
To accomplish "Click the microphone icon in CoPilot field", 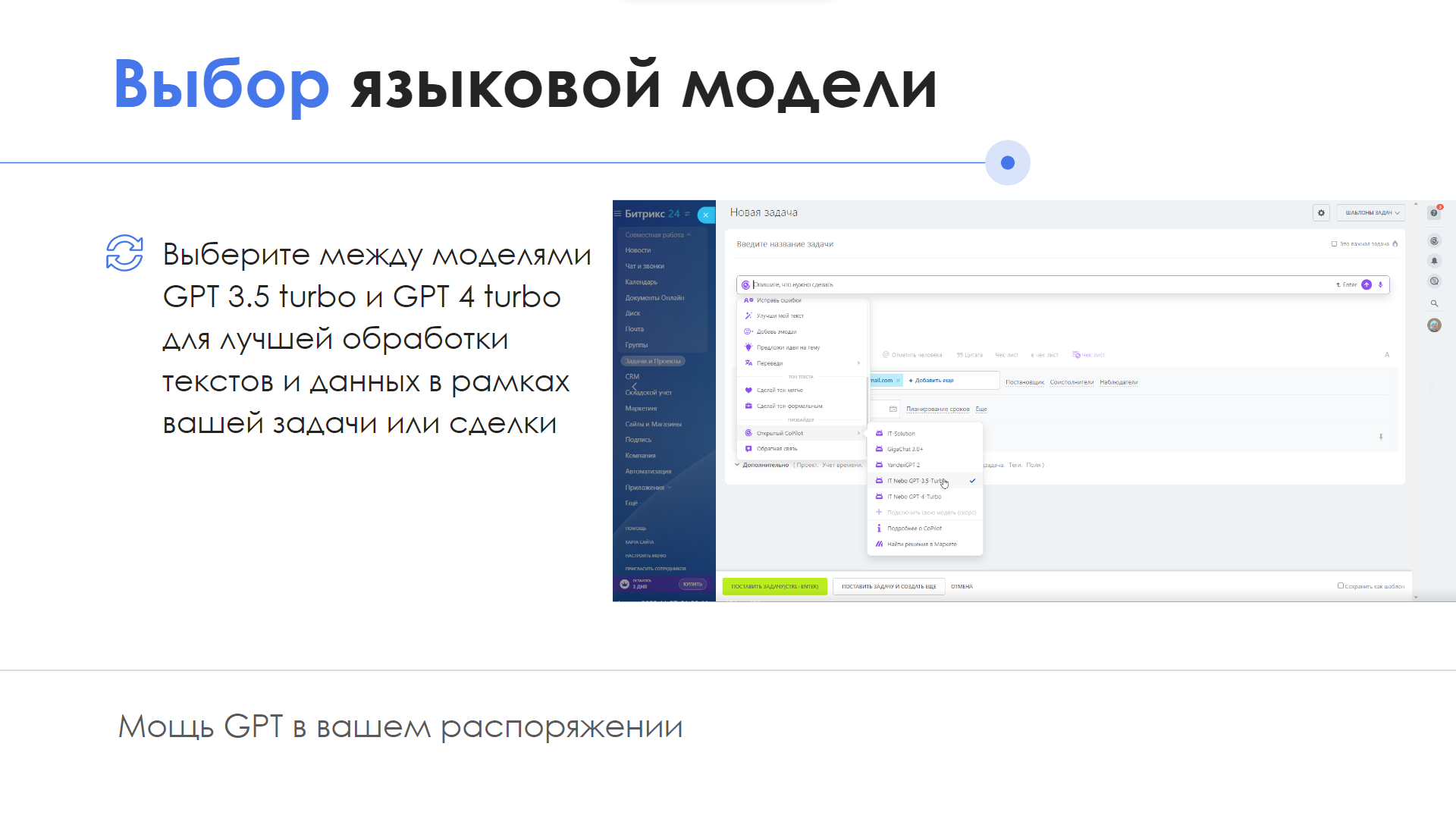I will click(1380, 285).
